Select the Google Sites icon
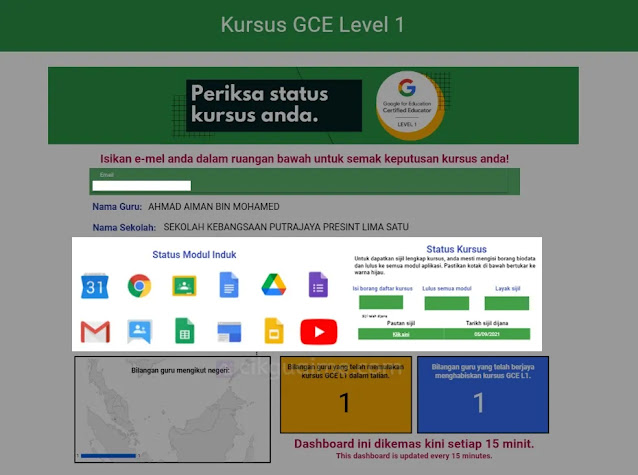This screenshot has height=475, width=638. pos(229,331)
